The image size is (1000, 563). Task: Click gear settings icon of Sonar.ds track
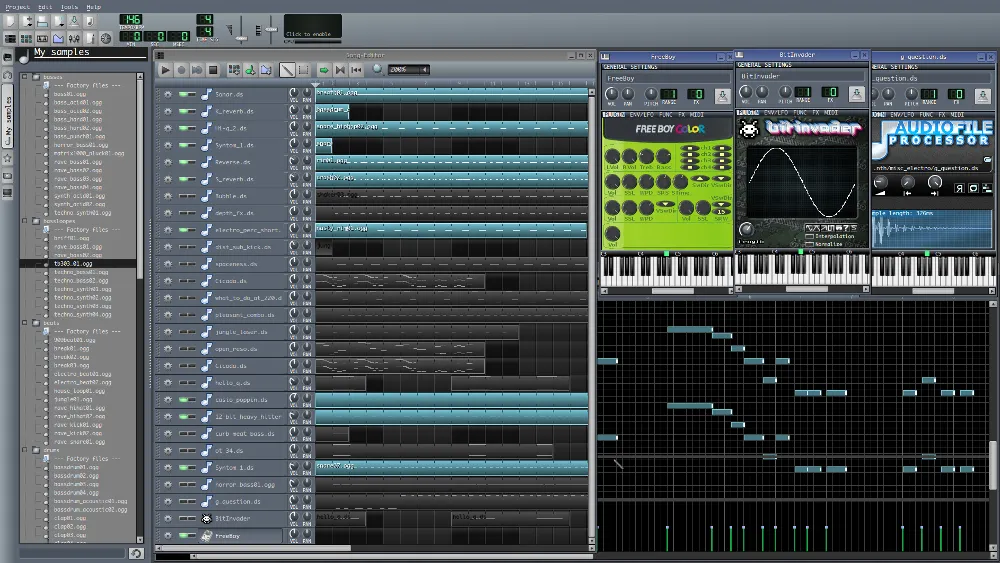(x=168, y=94)
